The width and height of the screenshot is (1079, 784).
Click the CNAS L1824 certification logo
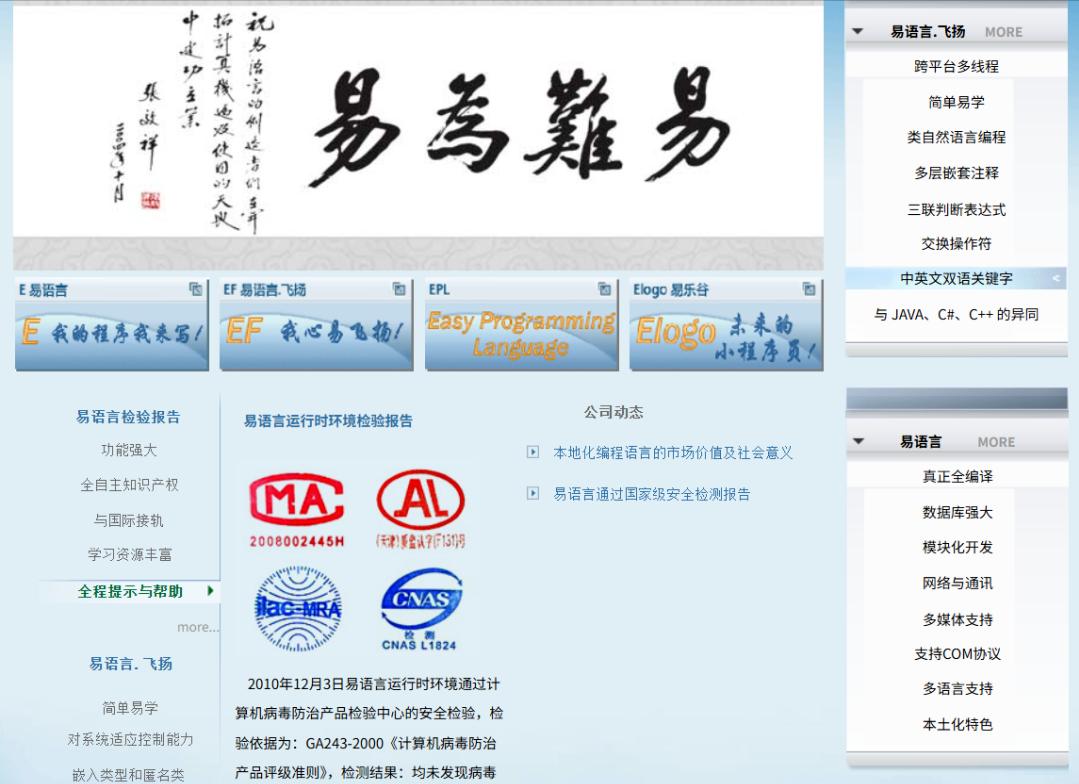pos(420,609)
